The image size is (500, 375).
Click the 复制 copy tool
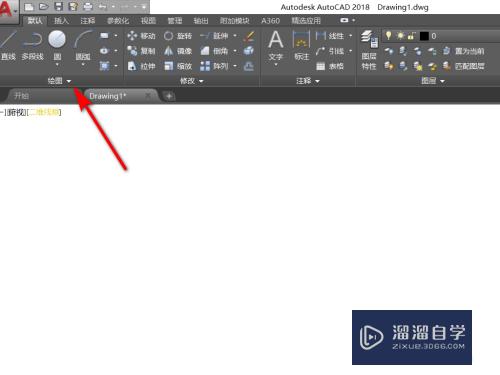point(141,51)
